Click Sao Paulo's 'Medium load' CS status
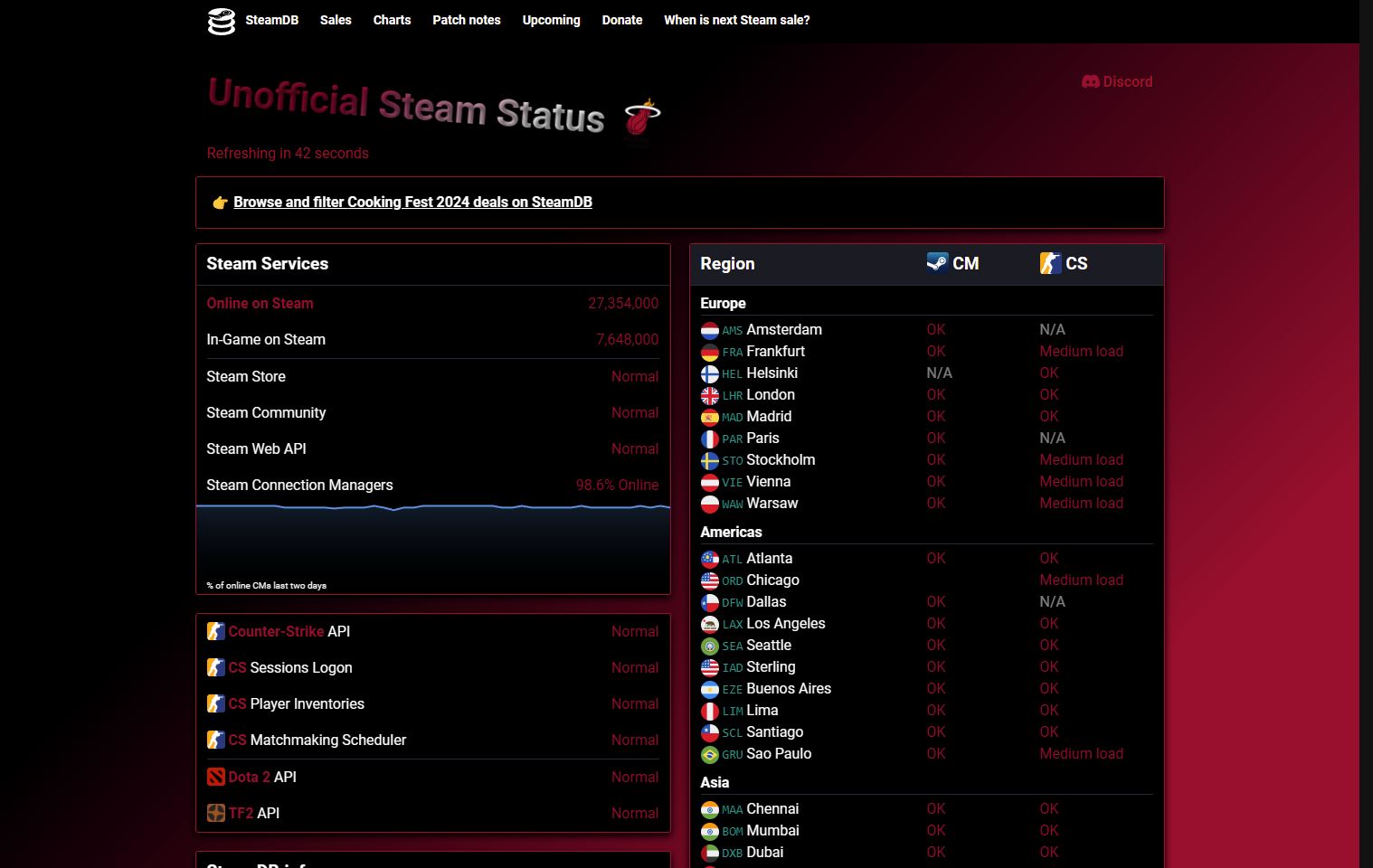 click(1081, 754)
